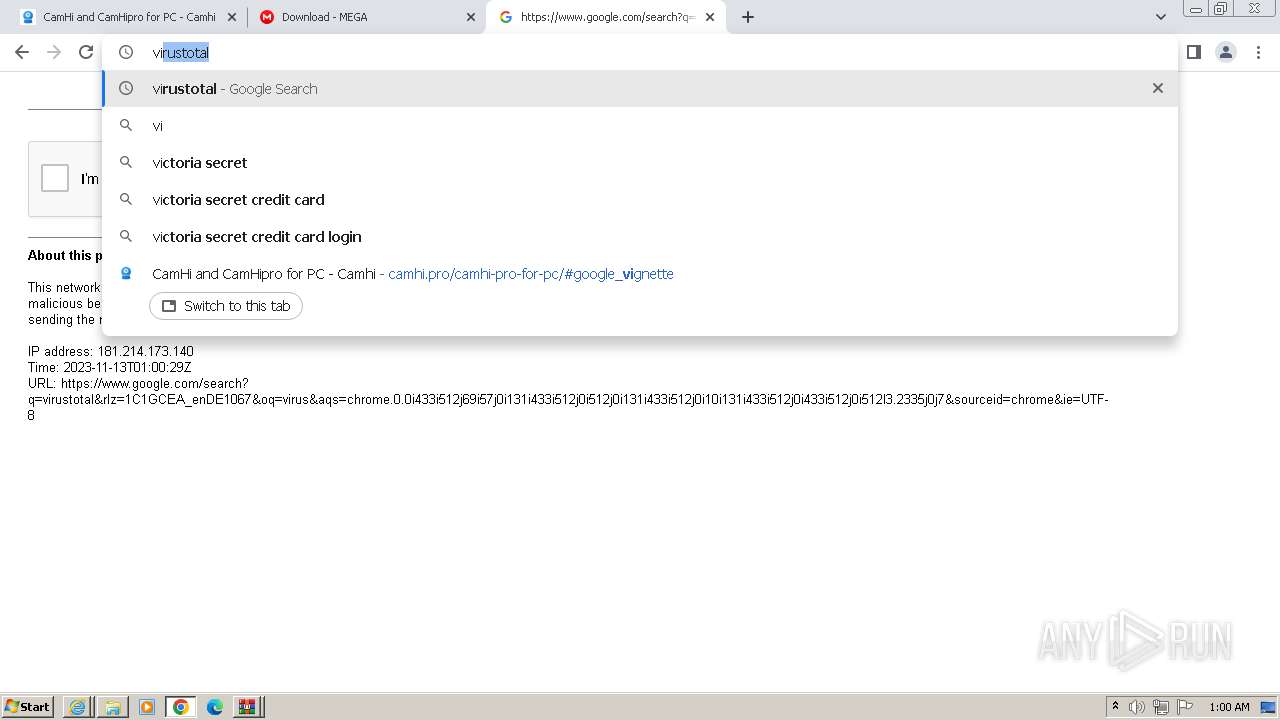
Task: Open Chrome side panel icon
Action: coord(1193,52)
